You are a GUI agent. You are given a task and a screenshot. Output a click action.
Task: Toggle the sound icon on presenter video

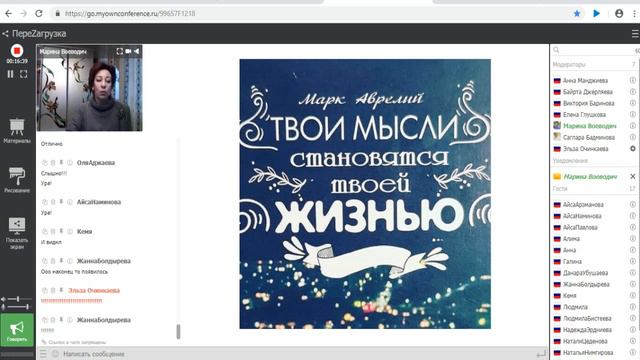(x=137, y=51)
